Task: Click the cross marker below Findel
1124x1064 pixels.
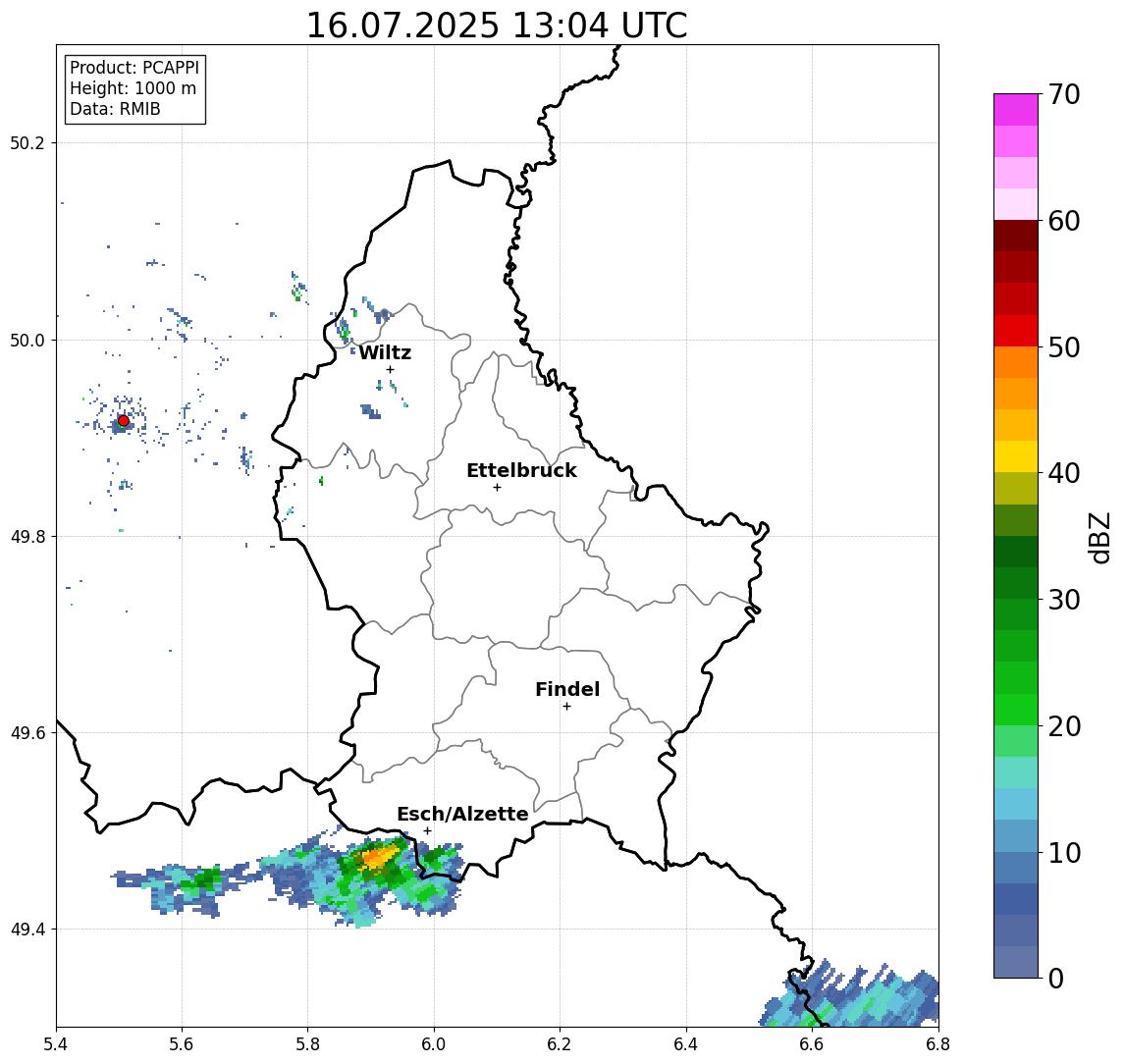Action: coord(566,707)
